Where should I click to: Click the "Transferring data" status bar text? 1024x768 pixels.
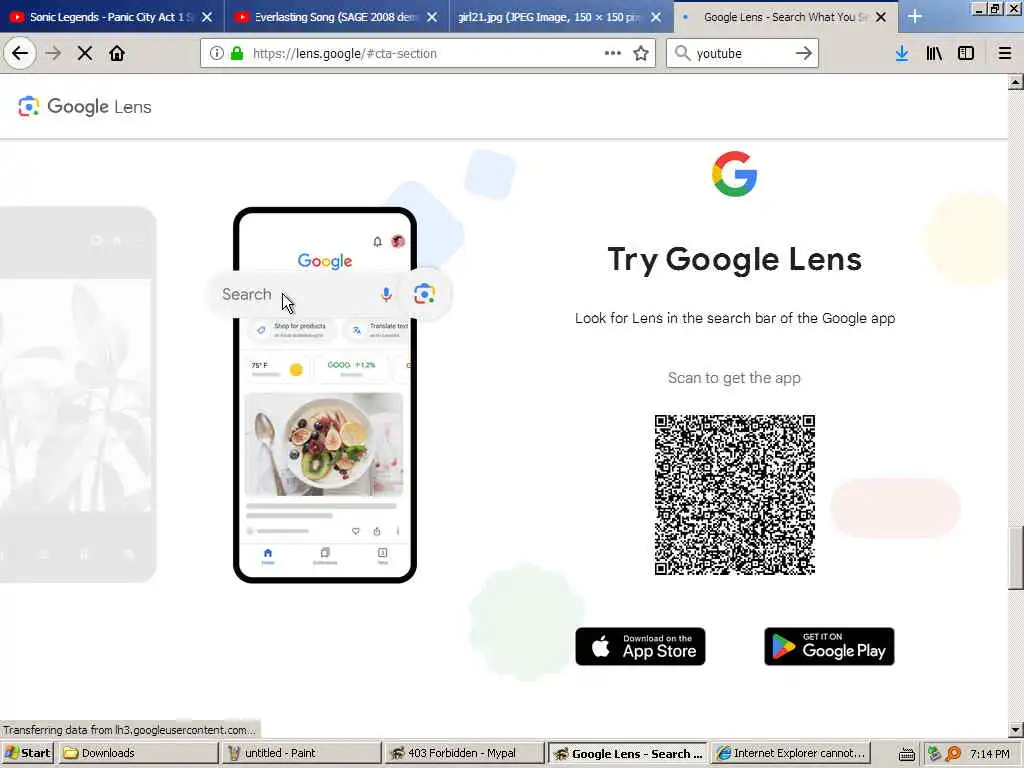coord(129,729)
